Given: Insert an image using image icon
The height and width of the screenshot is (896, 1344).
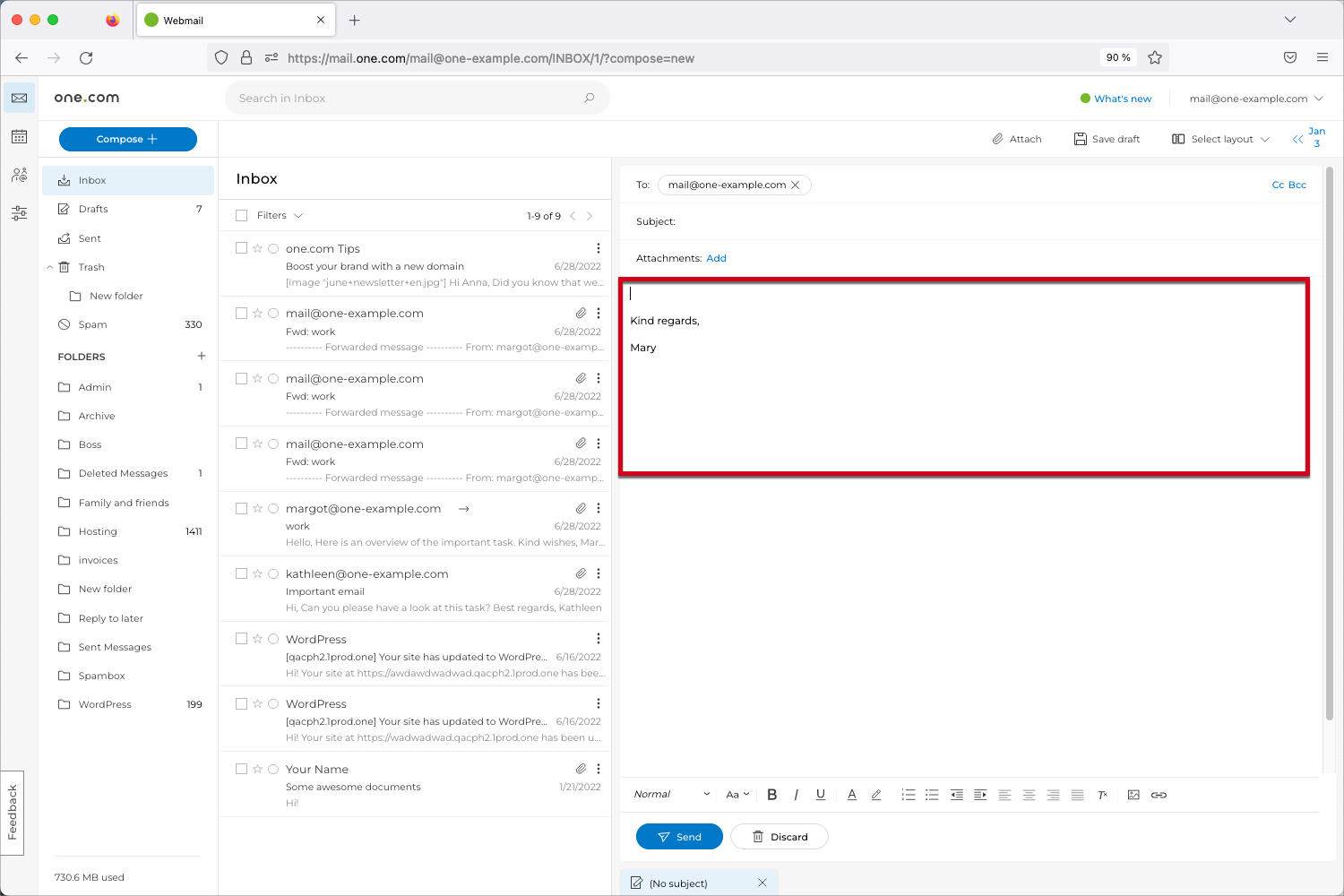Looking at the screenshot, I should pos(1133,795).
